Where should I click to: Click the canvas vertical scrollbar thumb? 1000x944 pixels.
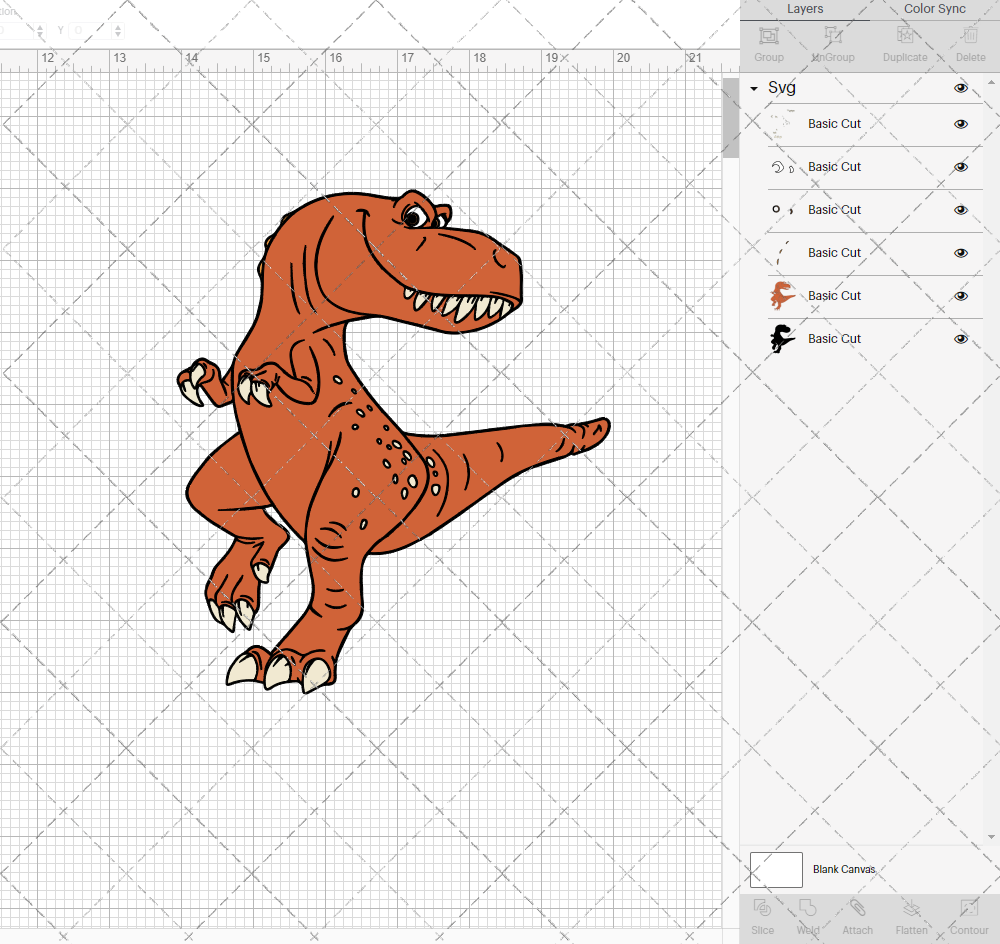pyautogui.click(x=730, y=117)
